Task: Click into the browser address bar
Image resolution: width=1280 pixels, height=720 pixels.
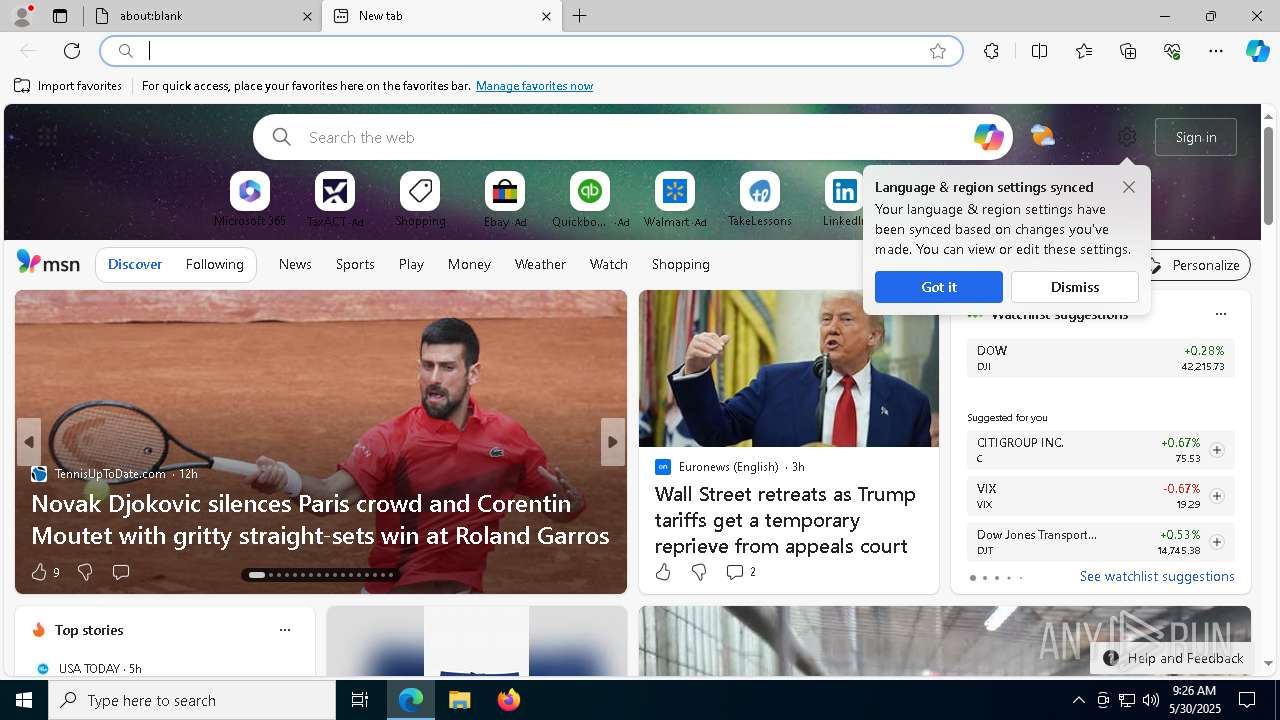Action: coord(530,51)
